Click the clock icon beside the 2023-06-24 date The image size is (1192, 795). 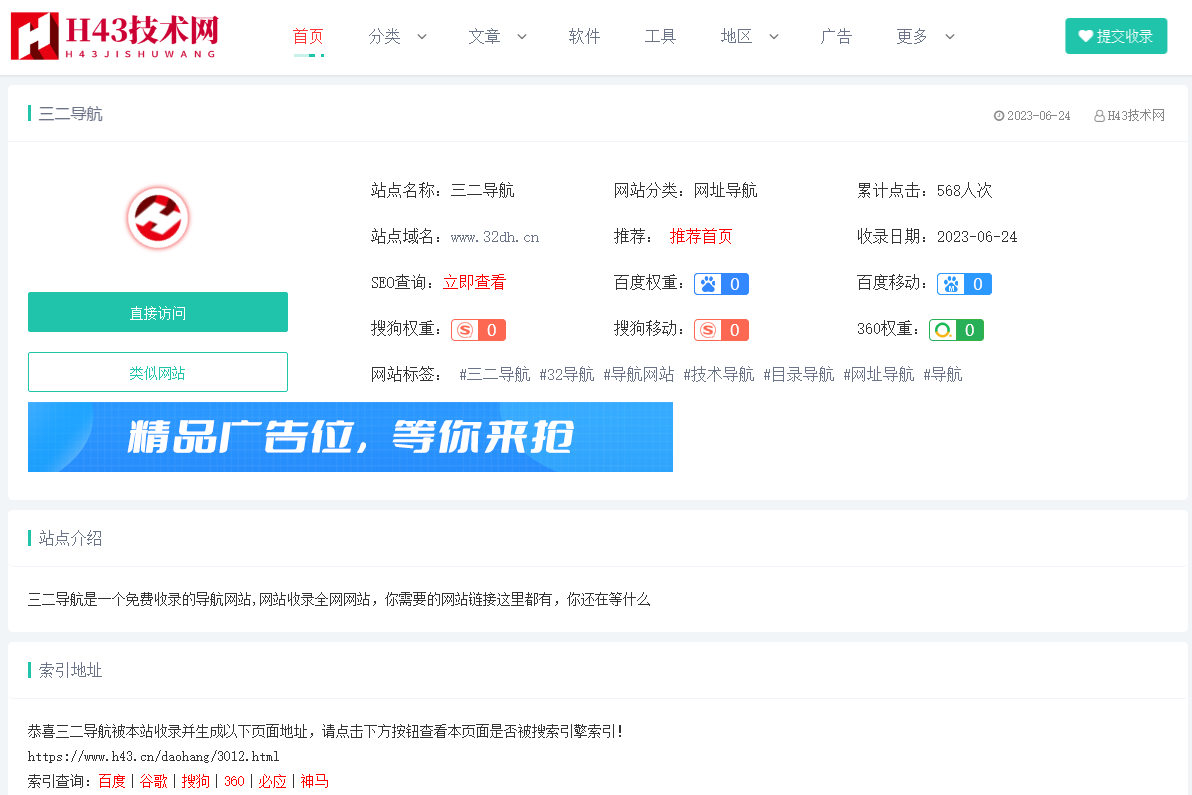[x=998, y=116]
